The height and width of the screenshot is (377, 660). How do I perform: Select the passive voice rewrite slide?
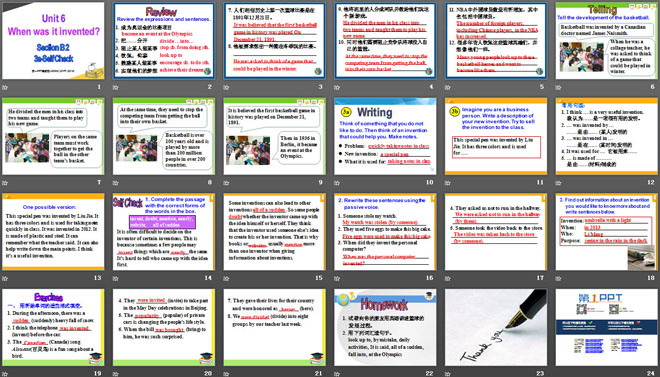point(385,232)
